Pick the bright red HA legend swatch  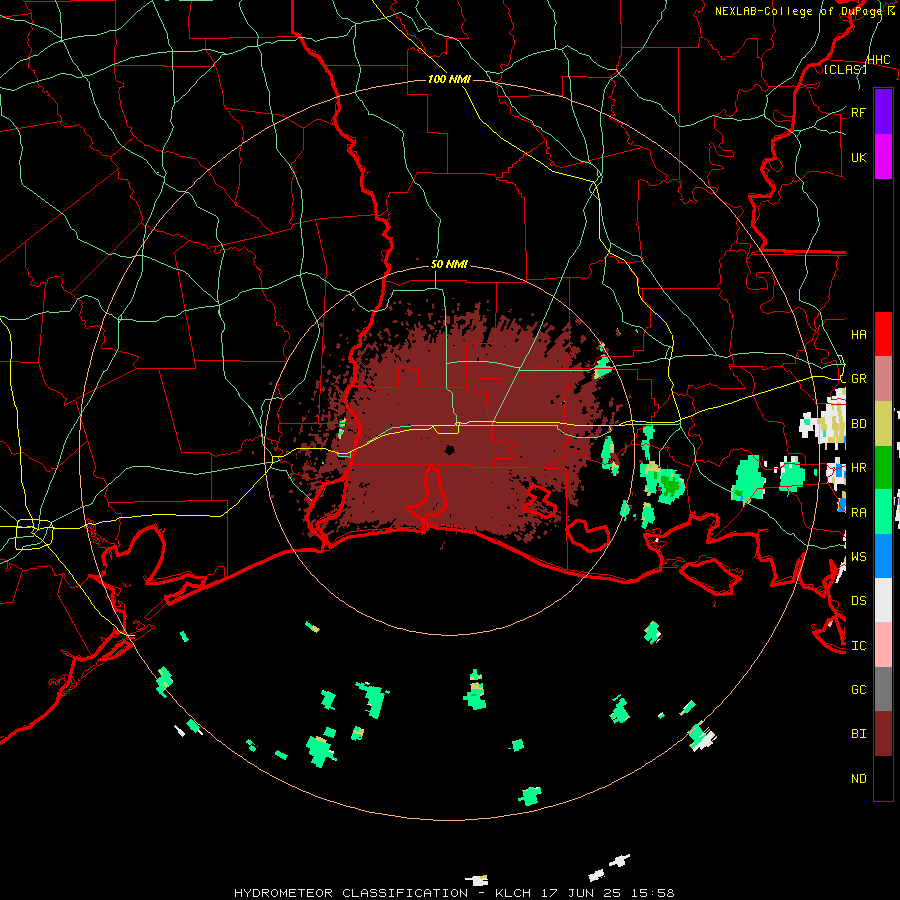click(883, 334)
